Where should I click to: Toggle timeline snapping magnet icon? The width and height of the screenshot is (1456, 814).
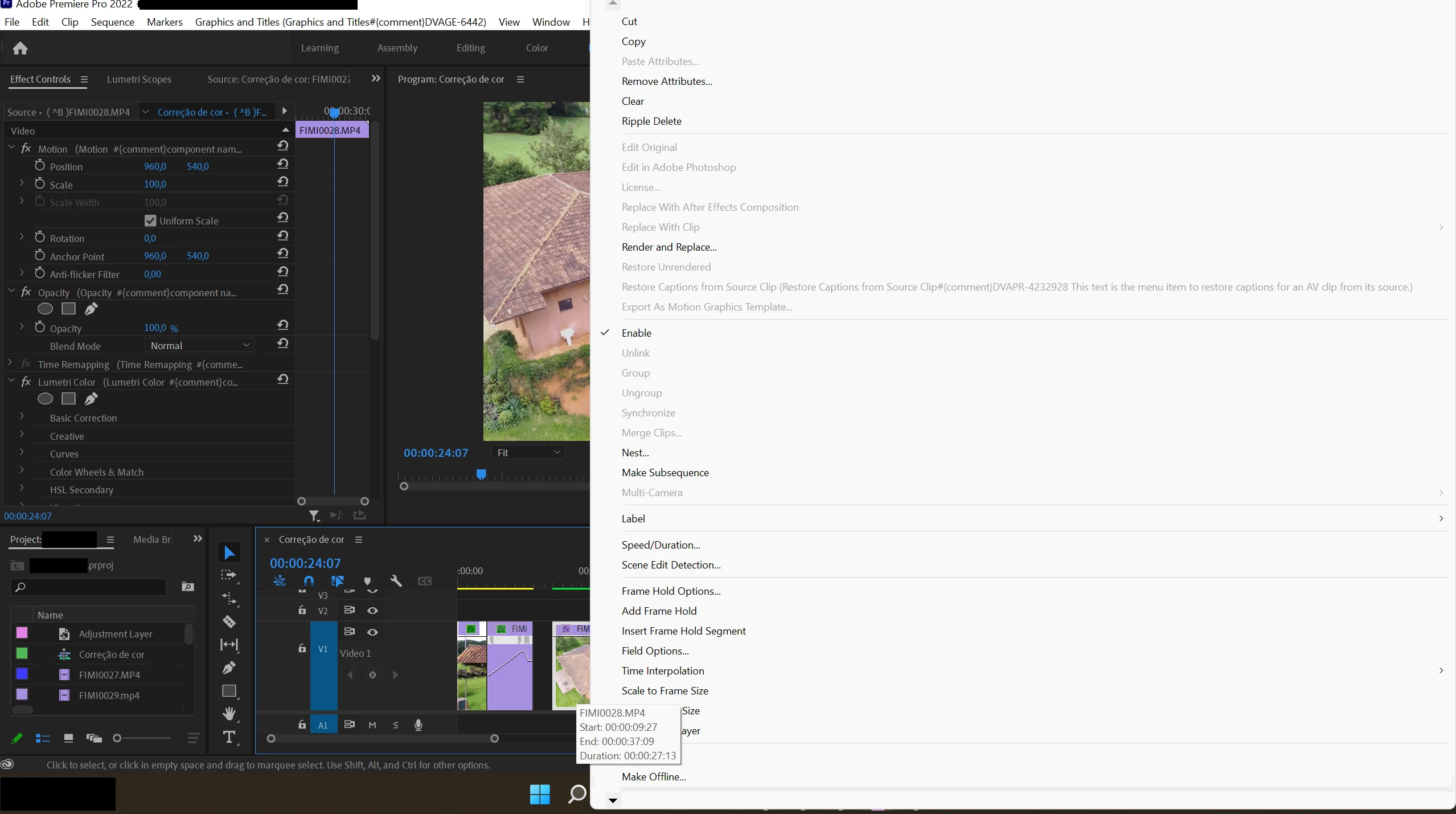pos(309,581)
